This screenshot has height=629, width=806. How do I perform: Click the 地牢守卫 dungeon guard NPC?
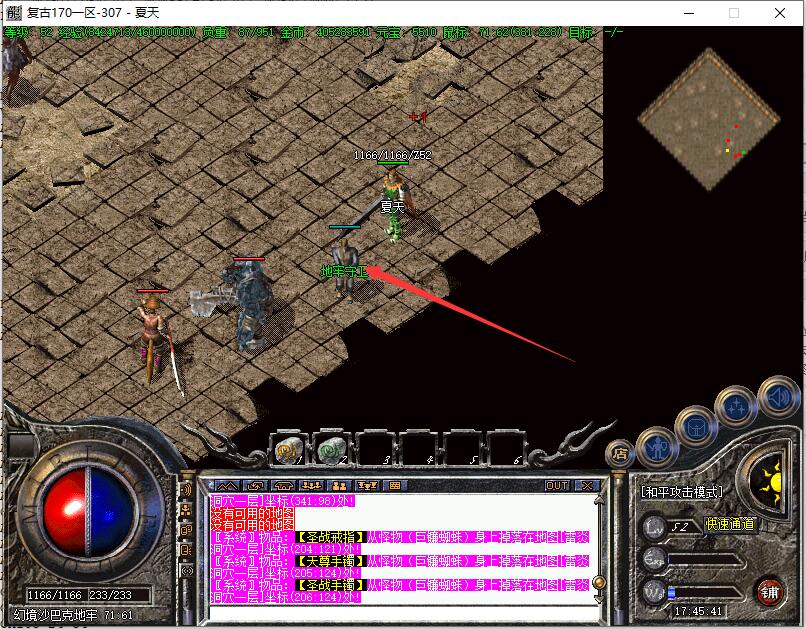coord(344,269)
